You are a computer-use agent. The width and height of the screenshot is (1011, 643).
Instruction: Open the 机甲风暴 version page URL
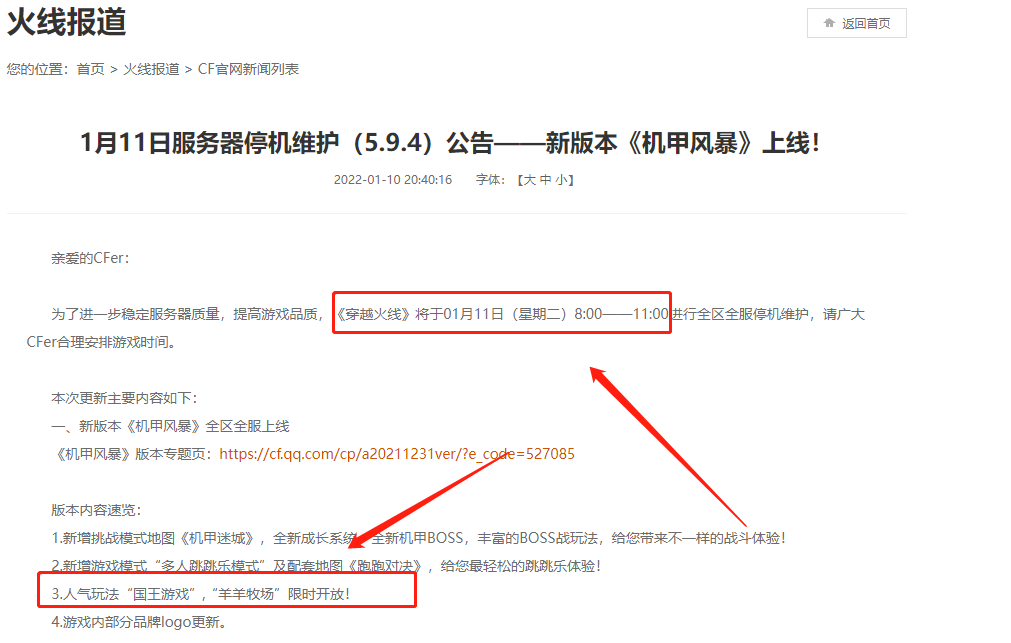coord(397,454)
